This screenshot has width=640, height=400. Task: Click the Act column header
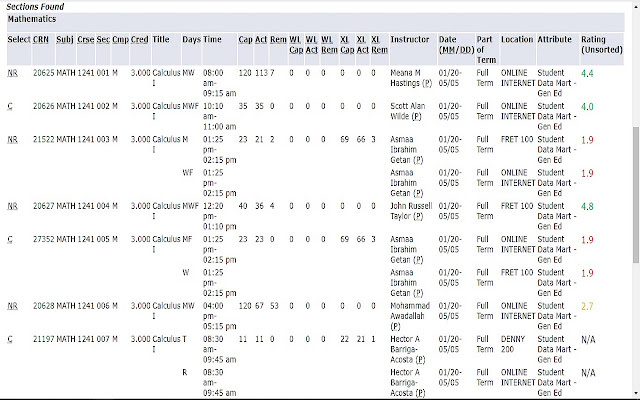coord(261,40)
